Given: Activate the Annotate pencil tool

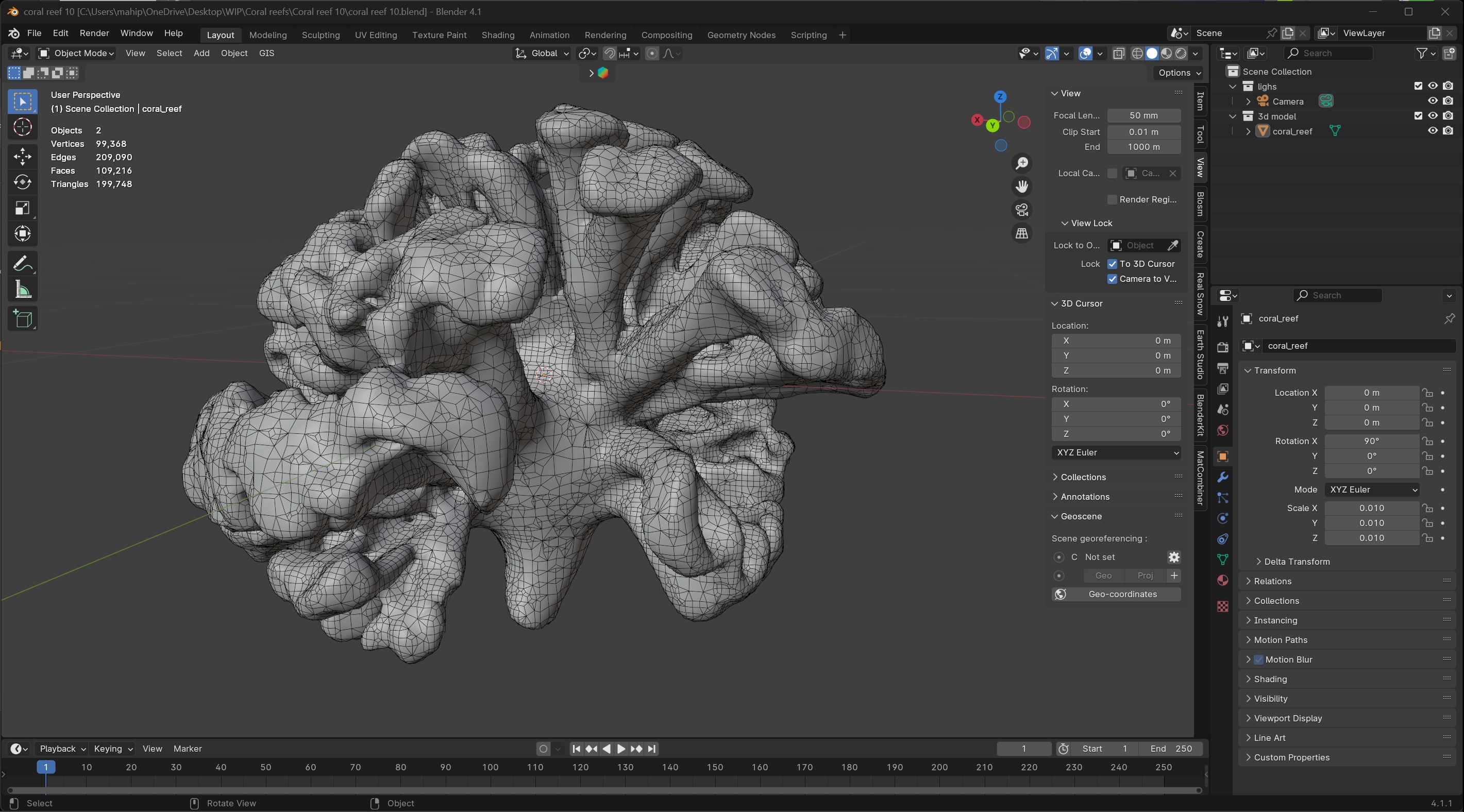Looking at the screenshot, I should [22, 264].
